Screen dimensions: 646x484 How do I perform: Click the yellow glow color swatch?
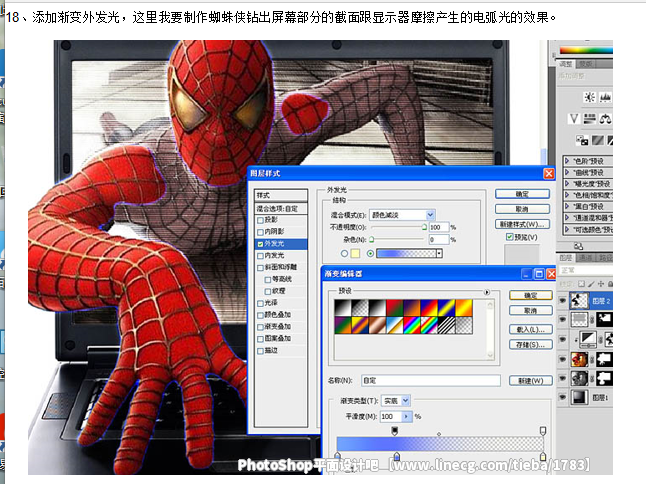point(355,253)
